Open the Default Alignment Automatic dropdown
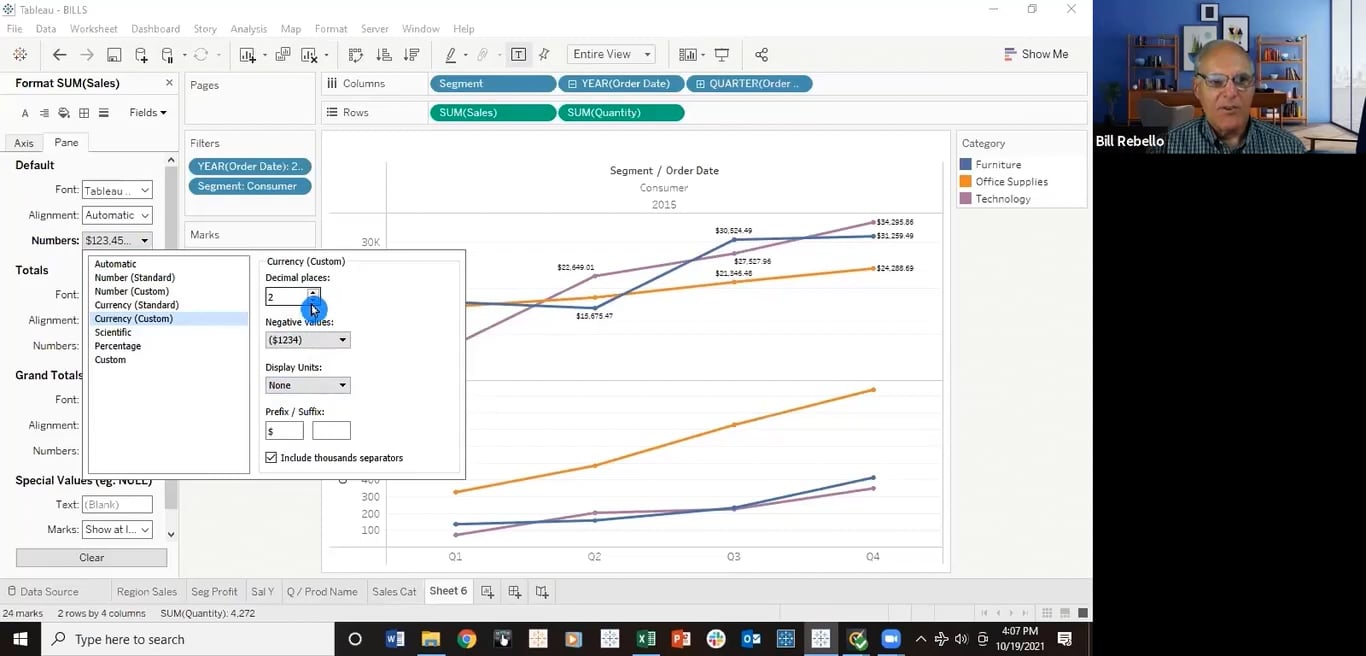 [x=117, y=215]
